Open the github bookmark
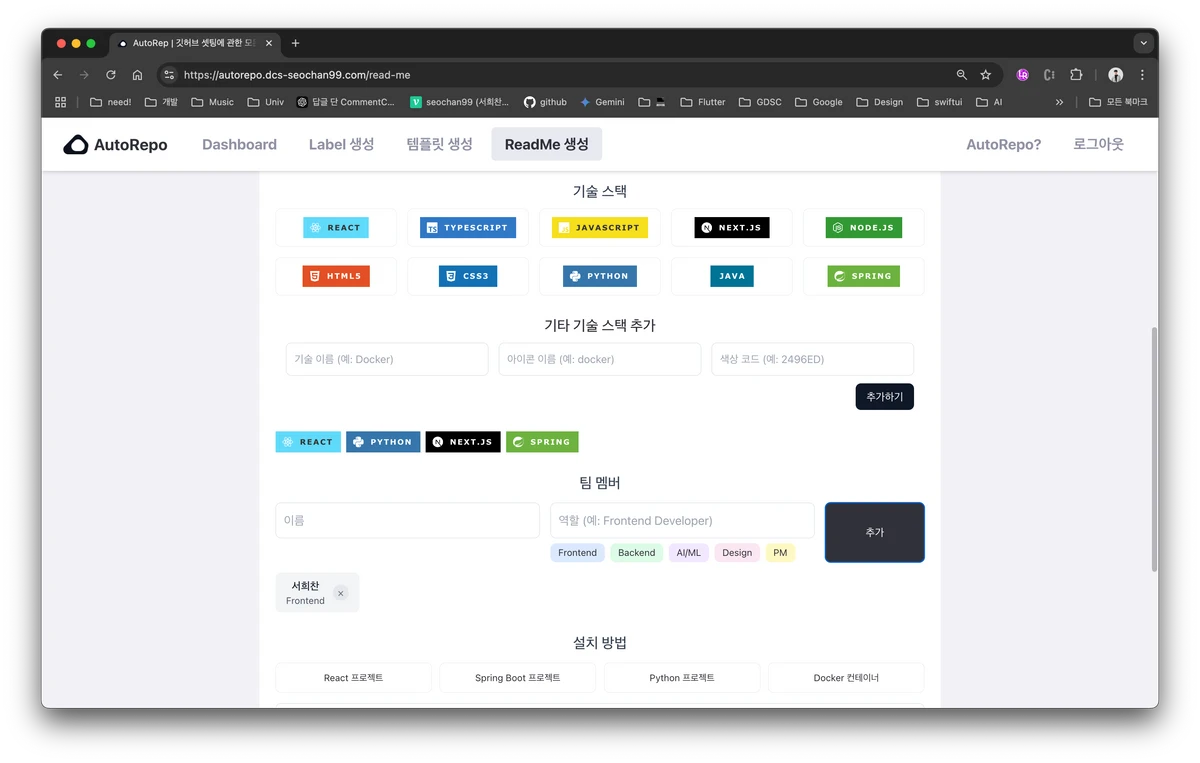Screen dimensions: 1200x763 pyautogui.click(x=545, y=102)
